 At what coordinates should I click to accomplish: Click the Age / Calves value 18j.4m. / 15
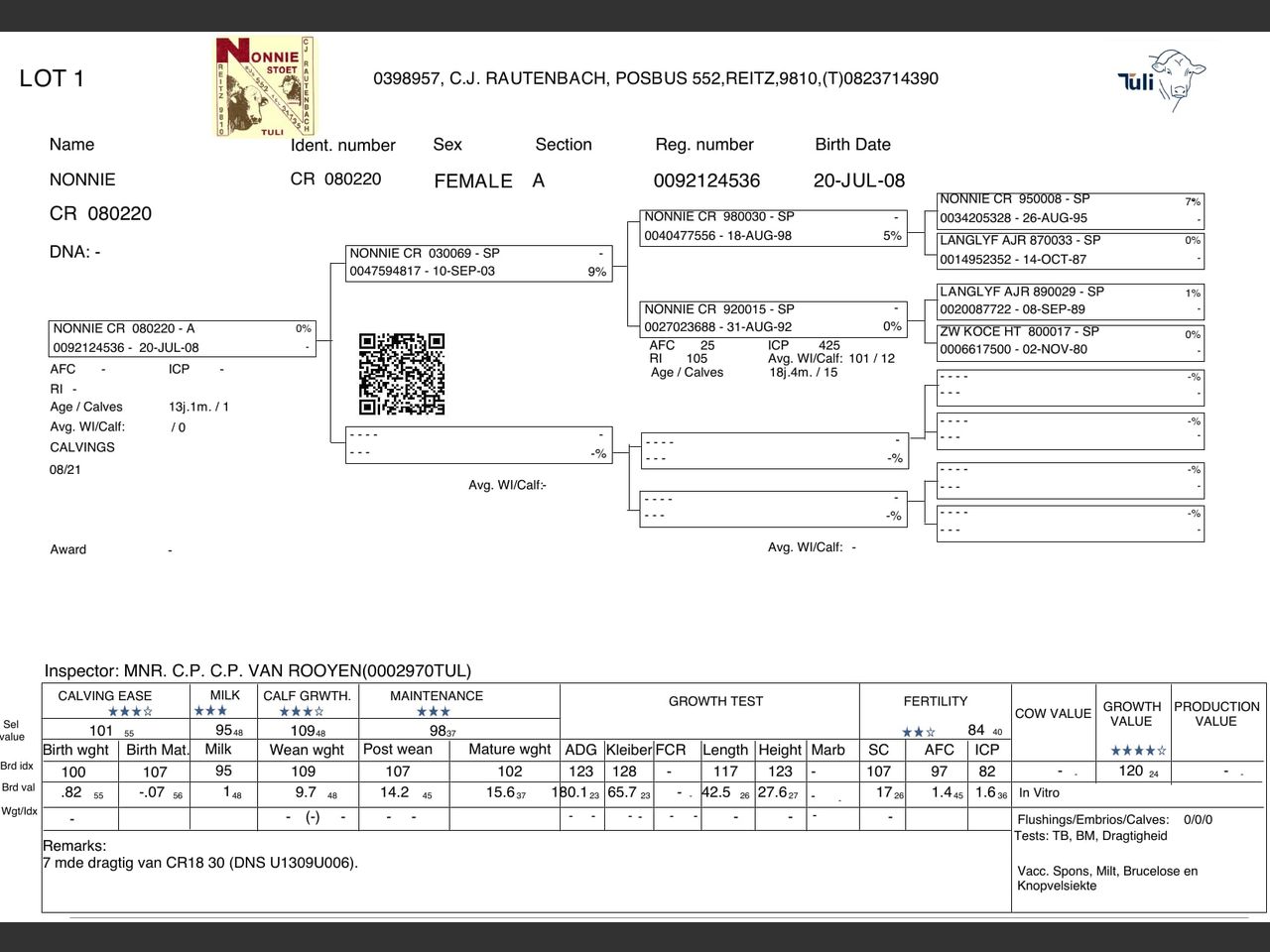click(804, 373)
